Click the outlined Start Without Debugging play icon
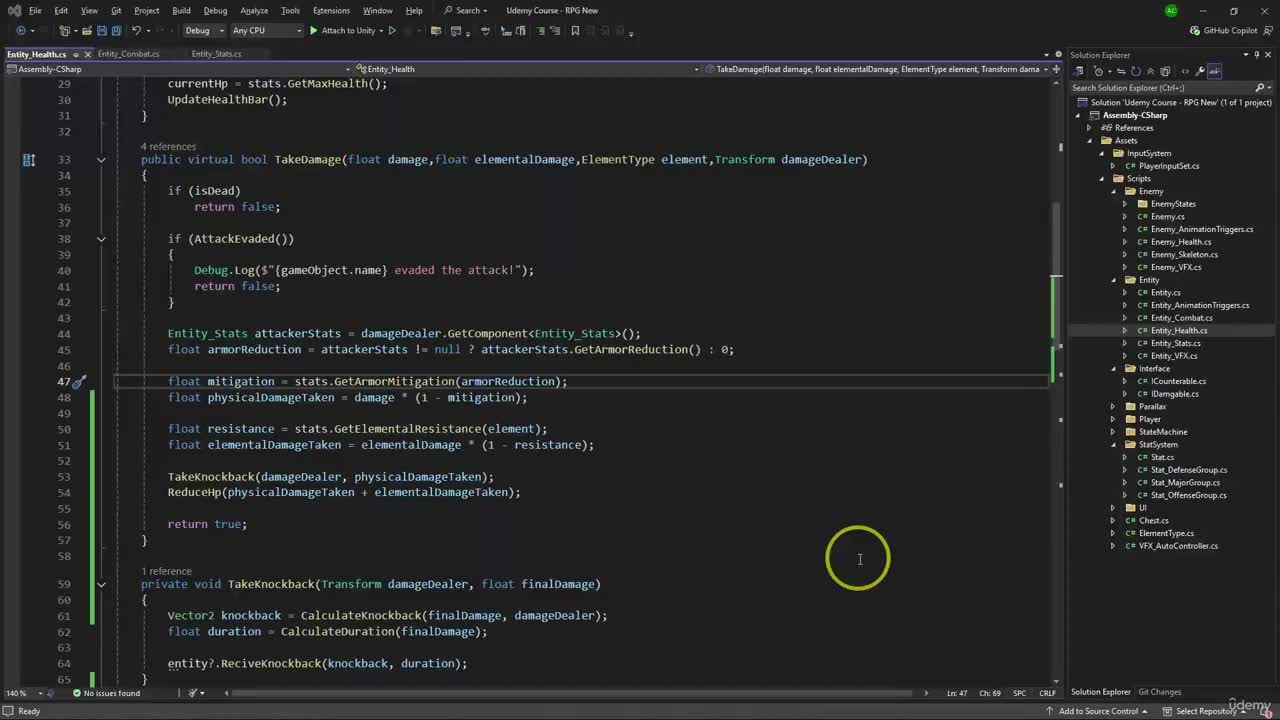The height and width of the screenshot is (720, 1280). pyautogui.click(x=392, y=31)
